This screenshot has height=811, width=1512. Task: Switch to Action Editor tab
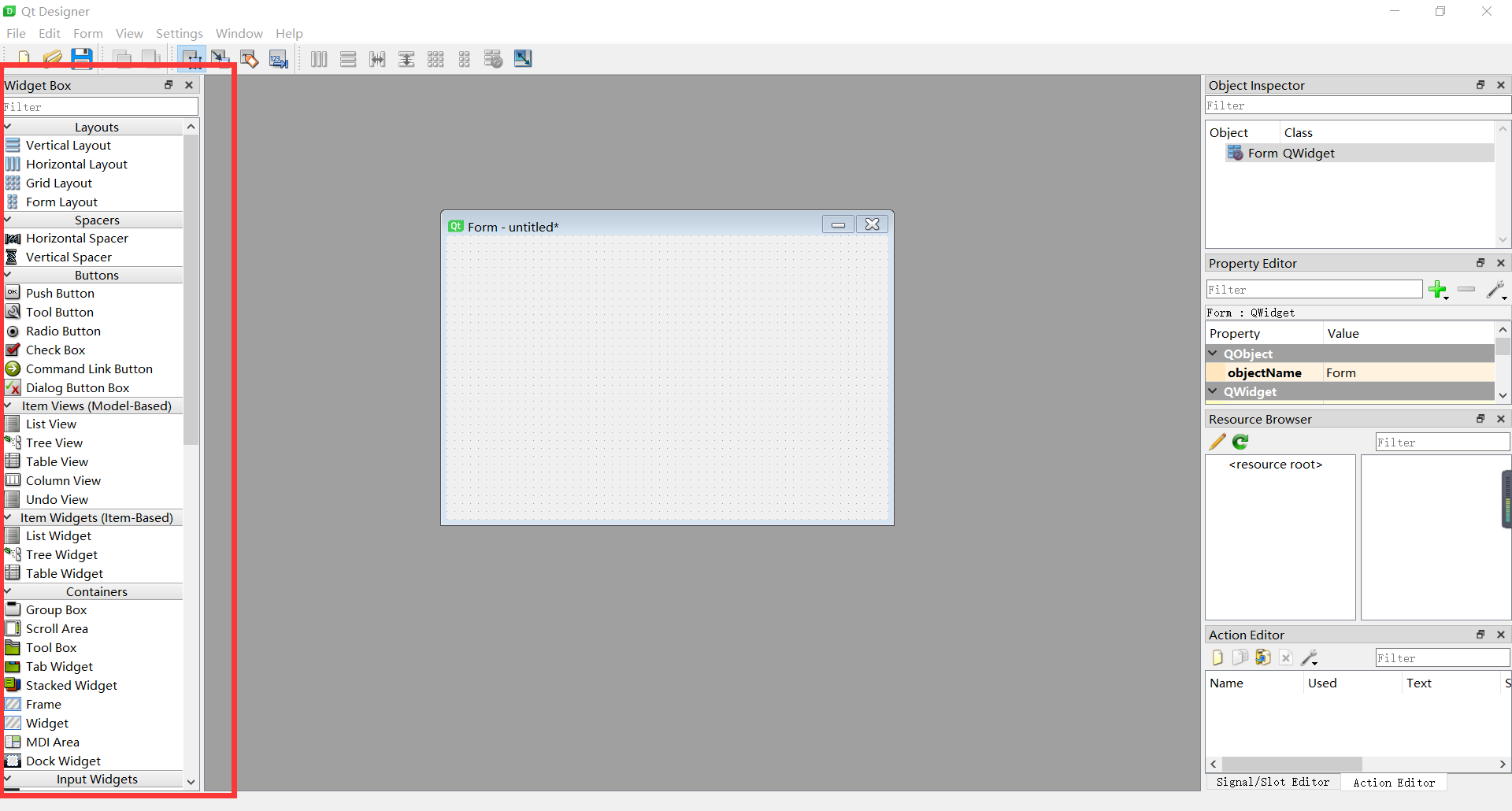pyautogui.click(x=1394, y=783)
